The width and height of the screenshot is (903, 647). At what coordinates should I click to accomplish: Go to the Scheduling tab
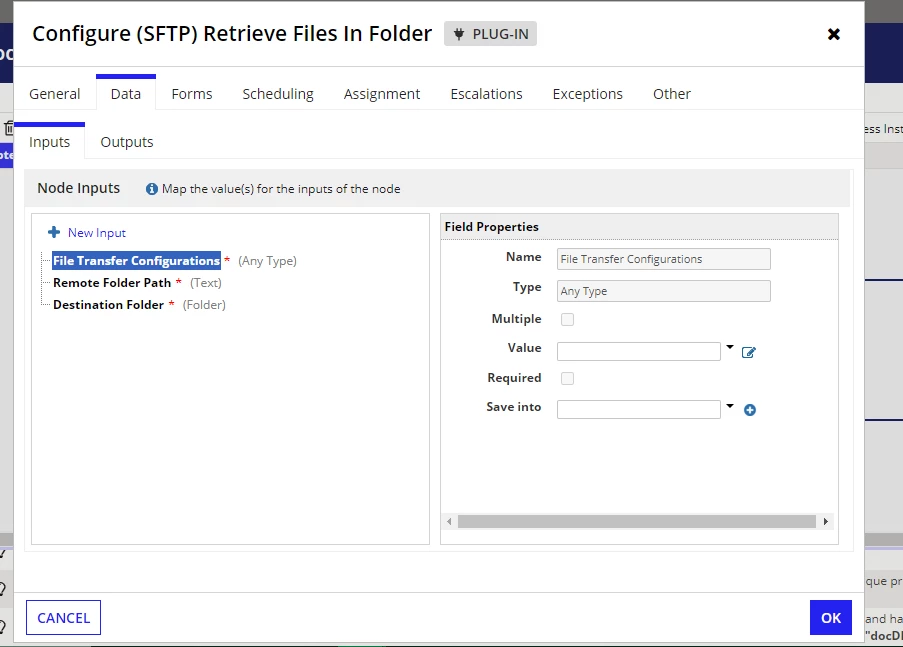278,94
